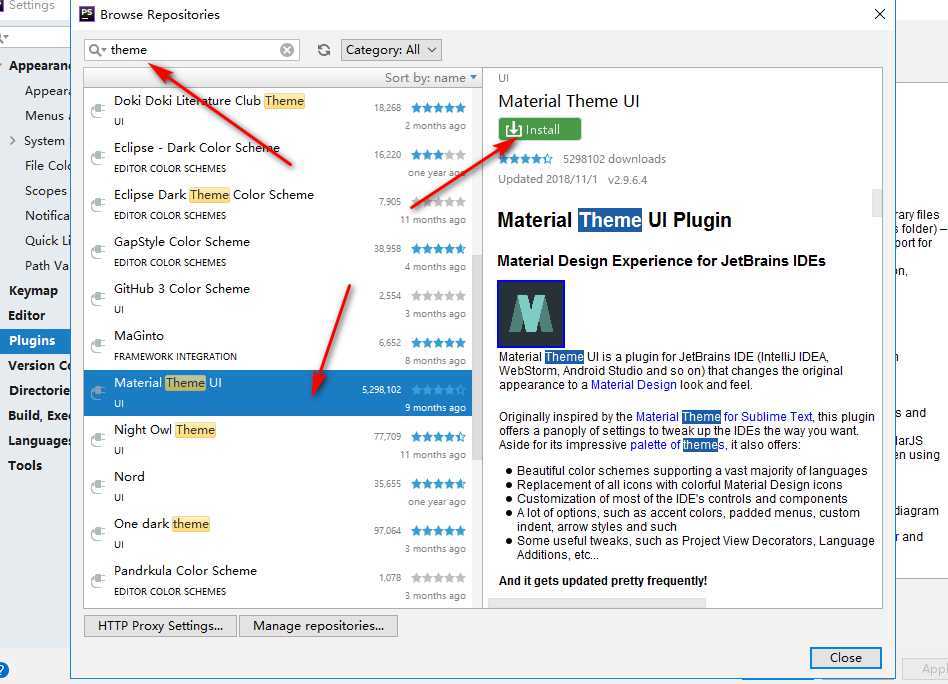This screenshot has width=948, height=684.
Task: Select Plugins in Settings sidebar
Action: click(35, 340)
